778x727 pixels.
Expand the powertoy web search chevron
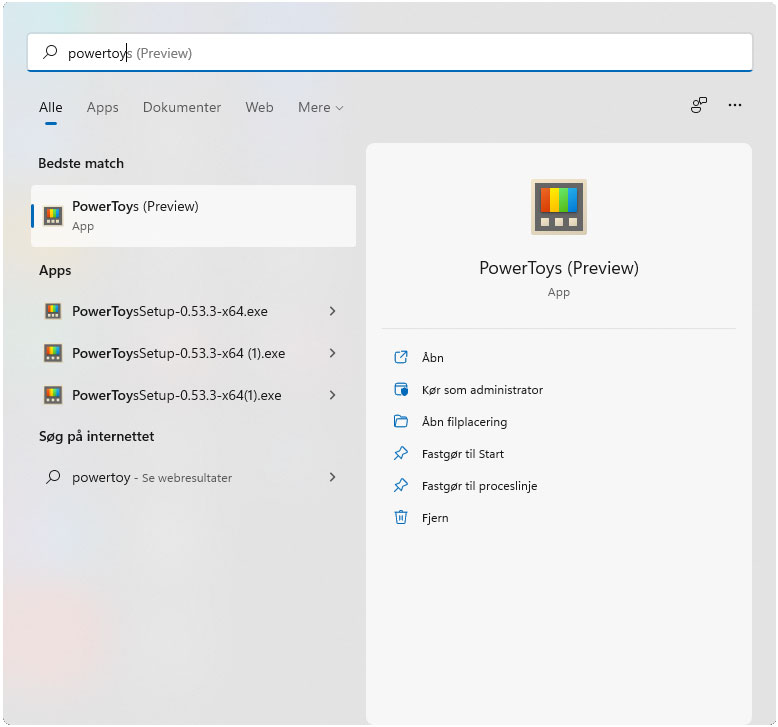(x=332, y=477)
